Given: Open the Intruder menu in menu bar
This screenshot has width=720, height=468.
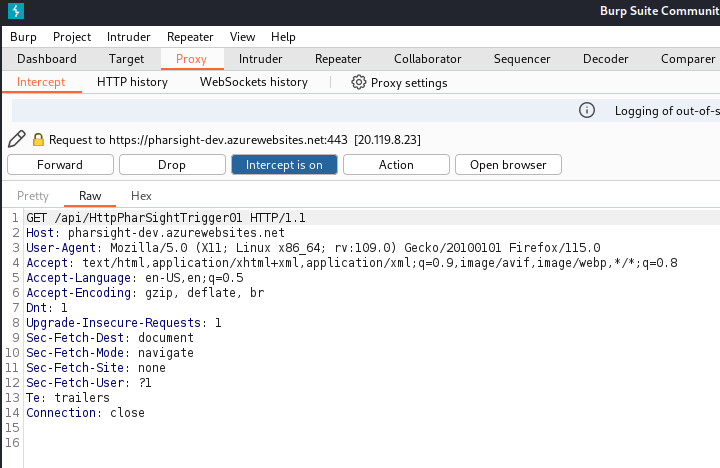Looking at the screenshot, I should coord(128,36).
